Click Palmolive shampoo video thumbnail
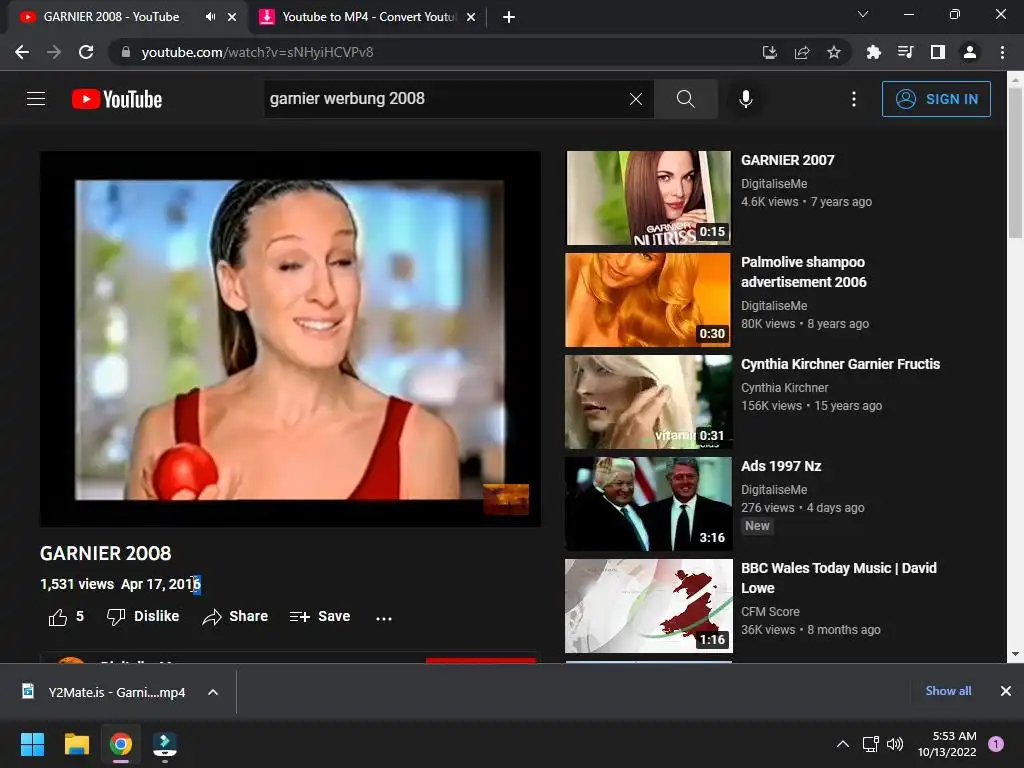The image size is (1024, 768). tap(648, 300)
